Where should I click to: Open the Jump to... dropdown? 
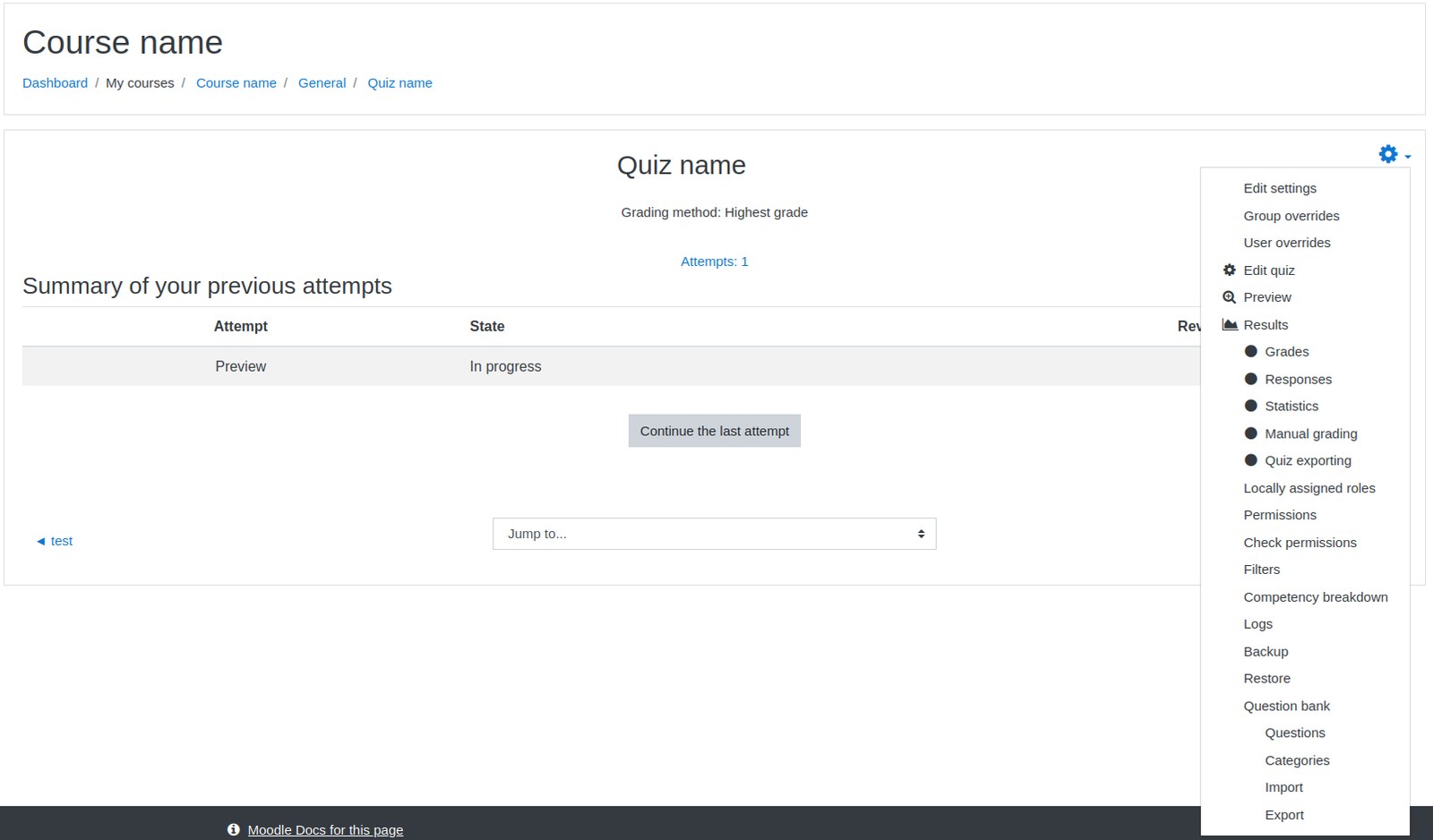pos(714,534)
